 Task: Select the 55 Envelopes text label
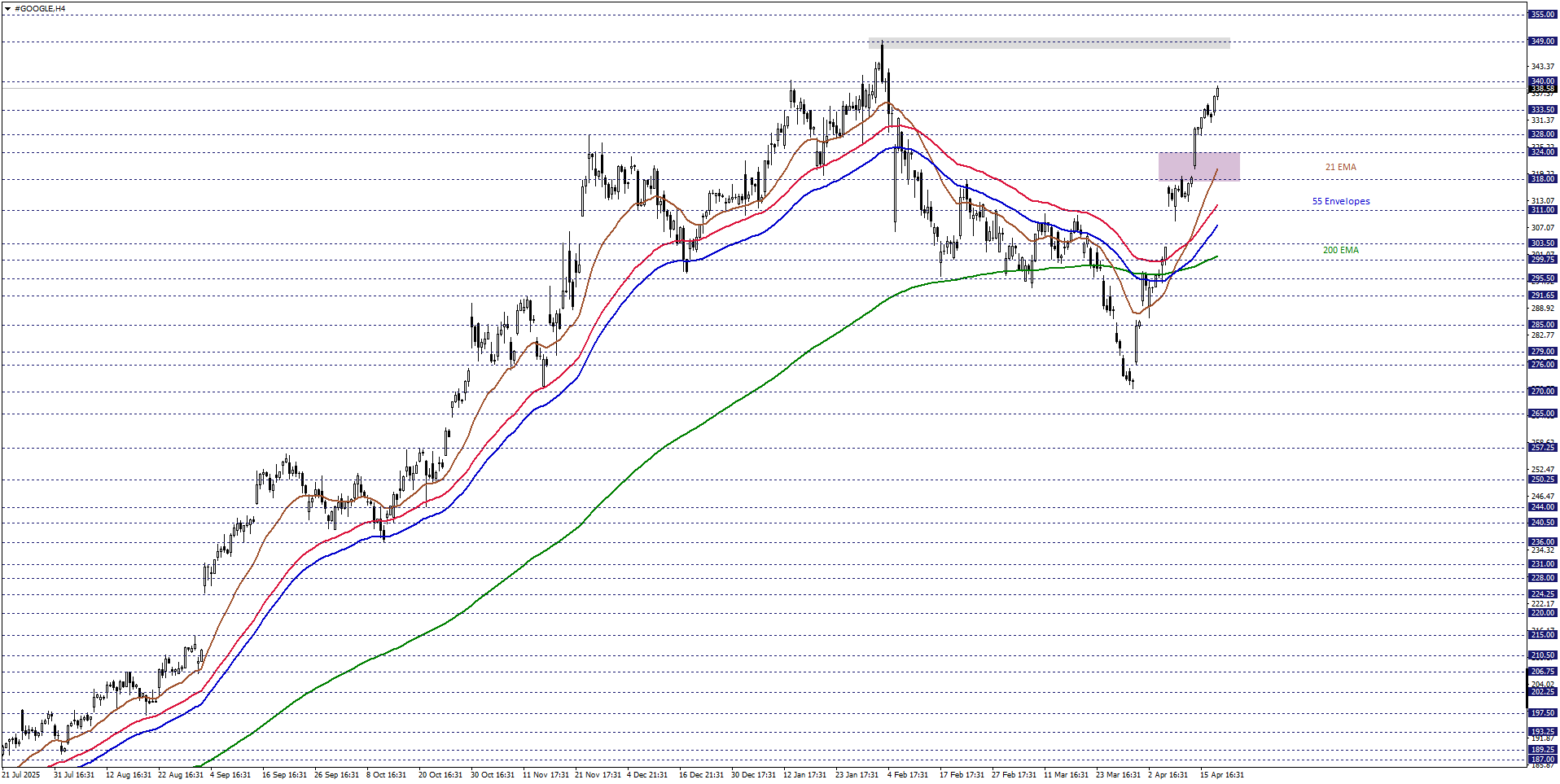(1340, 201)
